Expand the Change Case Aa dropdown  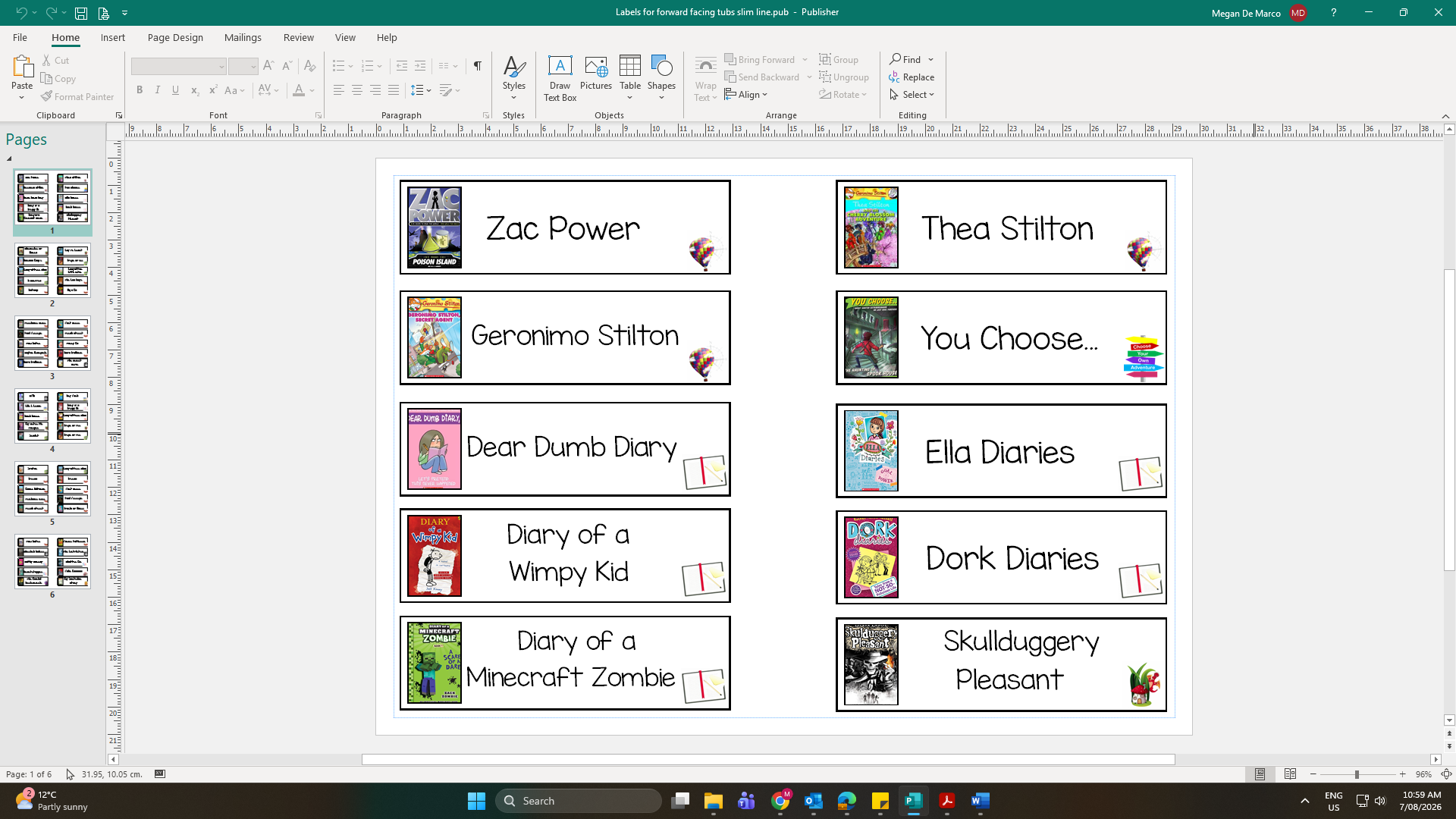(235, 90)
